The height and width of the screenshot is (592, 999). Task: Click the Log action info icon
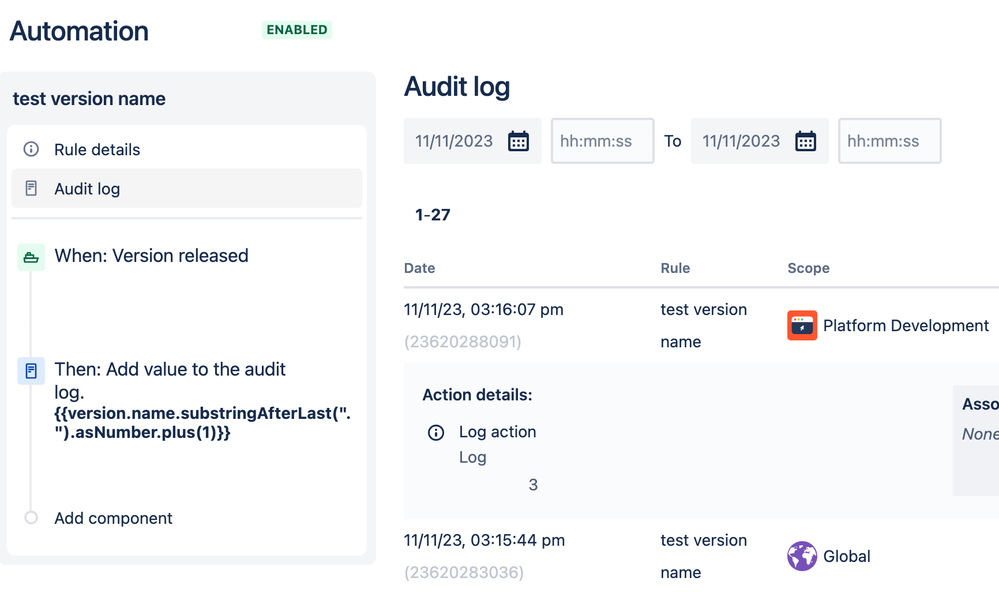coord(436,433)
